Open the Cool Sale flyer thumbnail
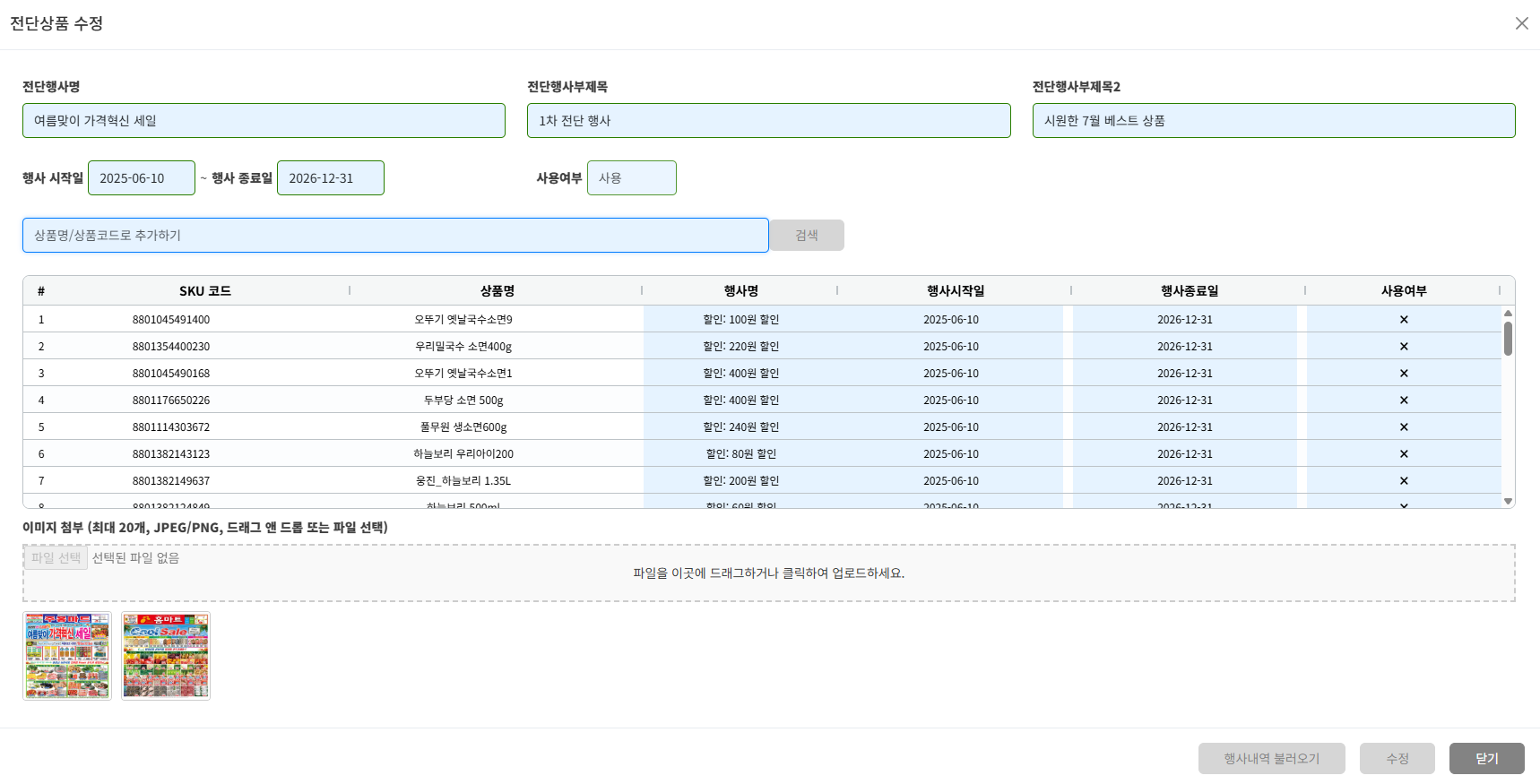This screenshot has width=1540, height=784. coord(166,656)
